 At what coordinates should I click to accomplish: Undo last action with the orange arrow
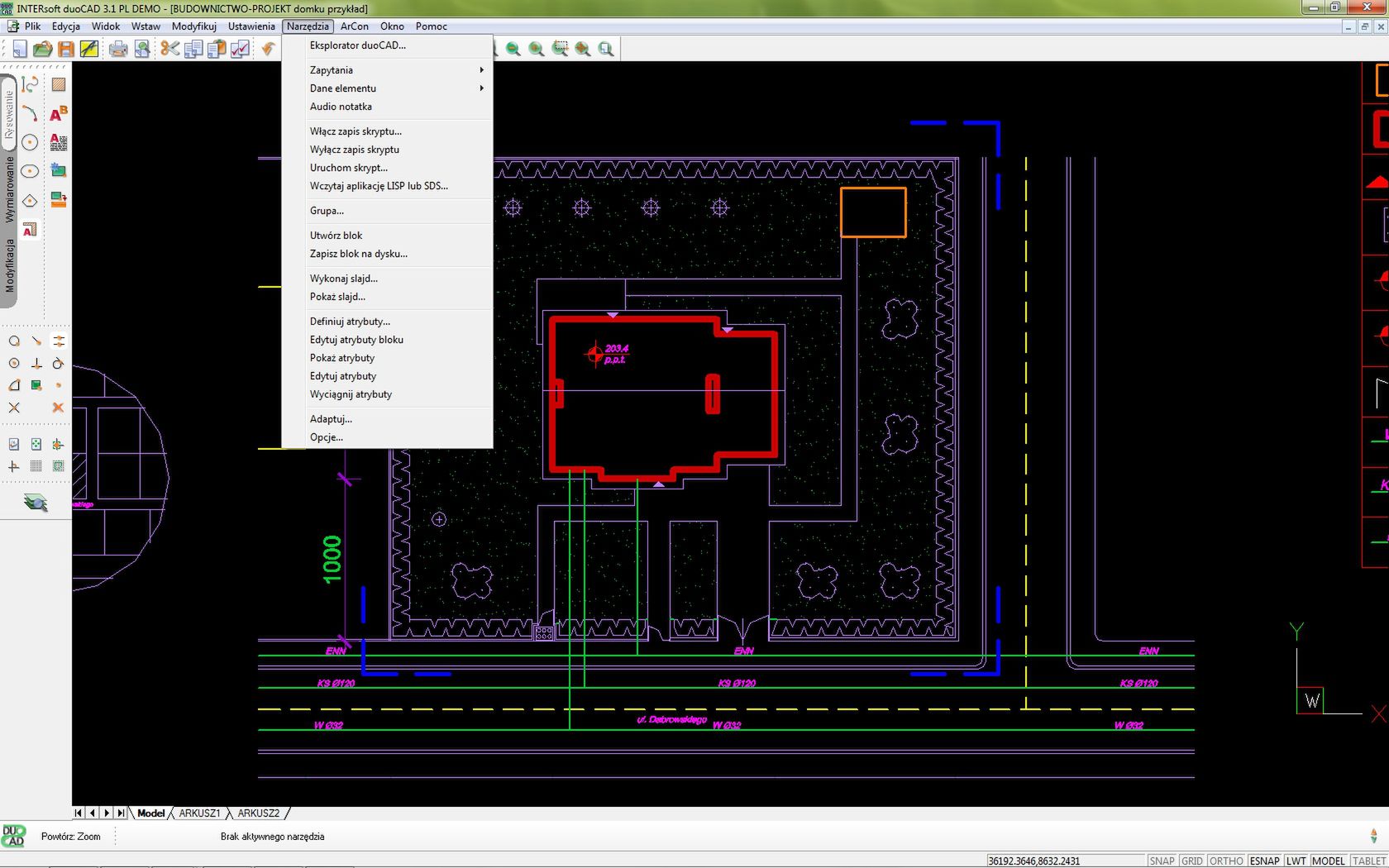[269, 49]
